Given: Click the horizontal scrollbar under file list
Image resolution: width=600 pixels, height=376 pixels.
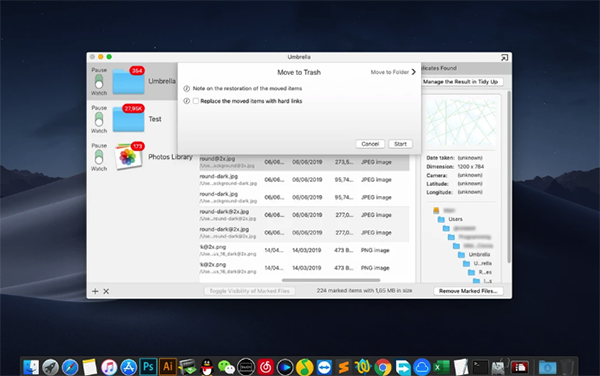Looking at the screenshot, I should (x=331, y=280).
